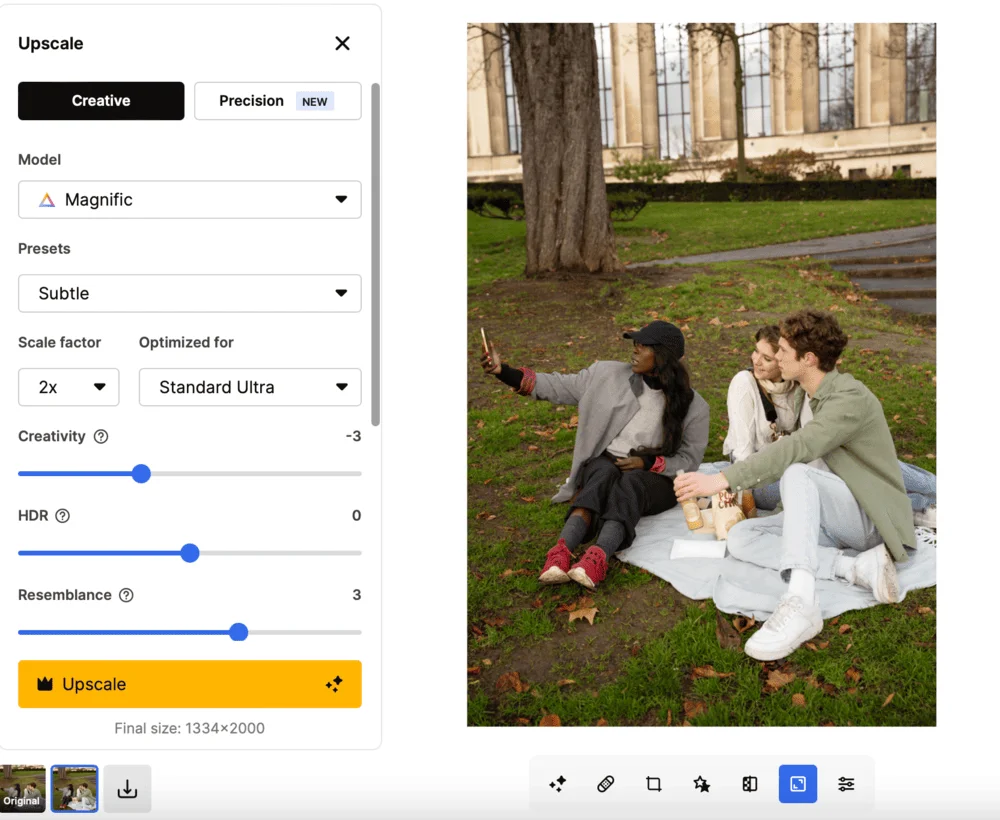Viewport: 1000px width, 820px height.
Task: Show help info for HDR
Action: click(63, 516)
